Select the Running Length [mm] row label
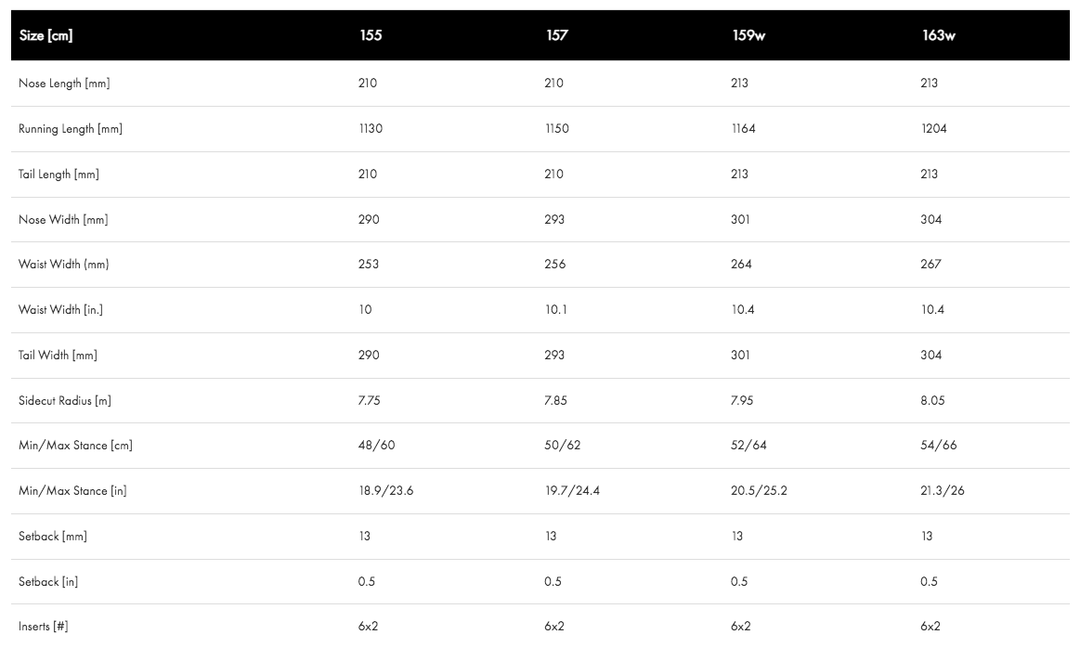 (70, 129)
